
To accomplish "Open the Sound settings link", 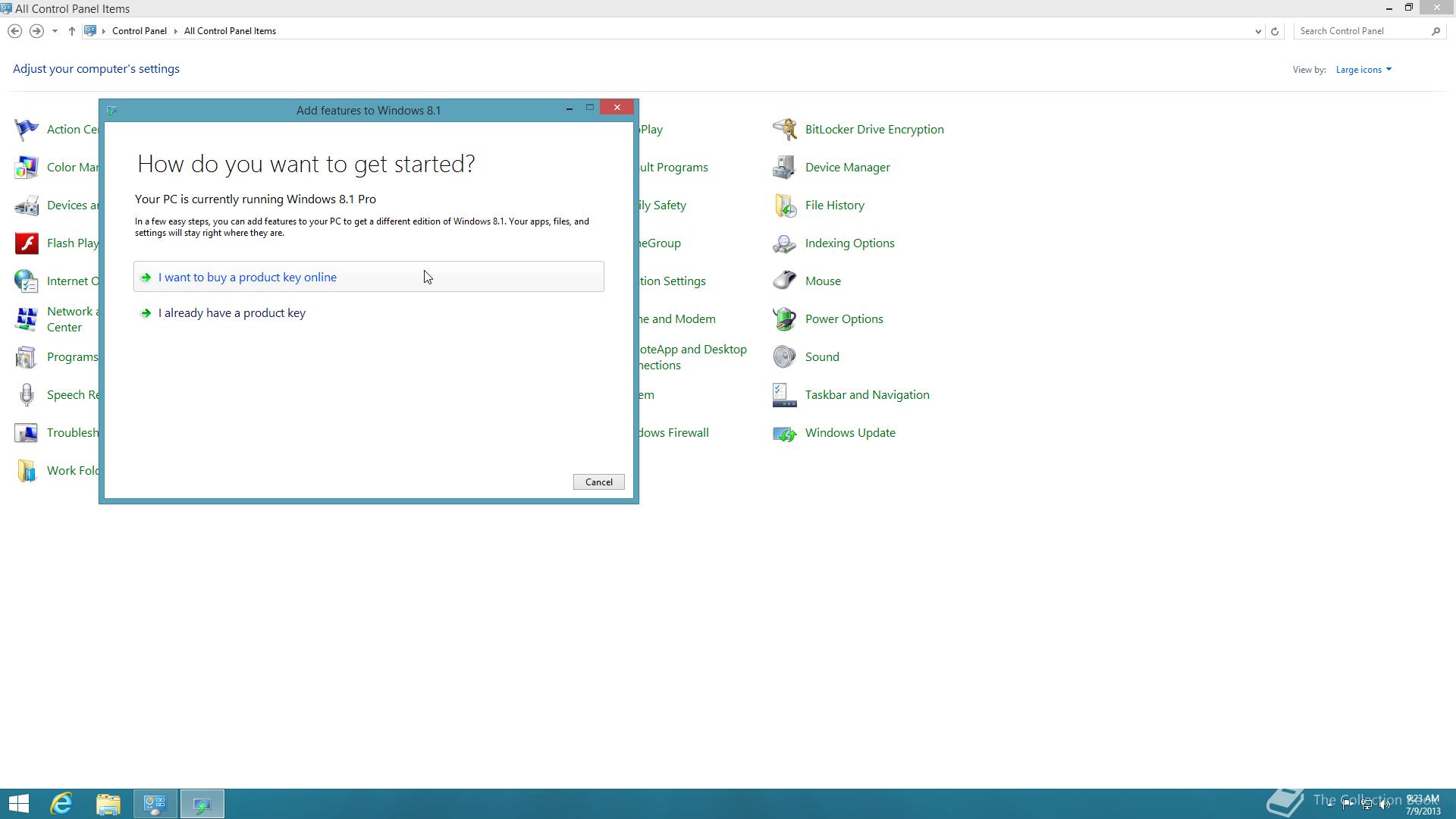I will point(822,357).
